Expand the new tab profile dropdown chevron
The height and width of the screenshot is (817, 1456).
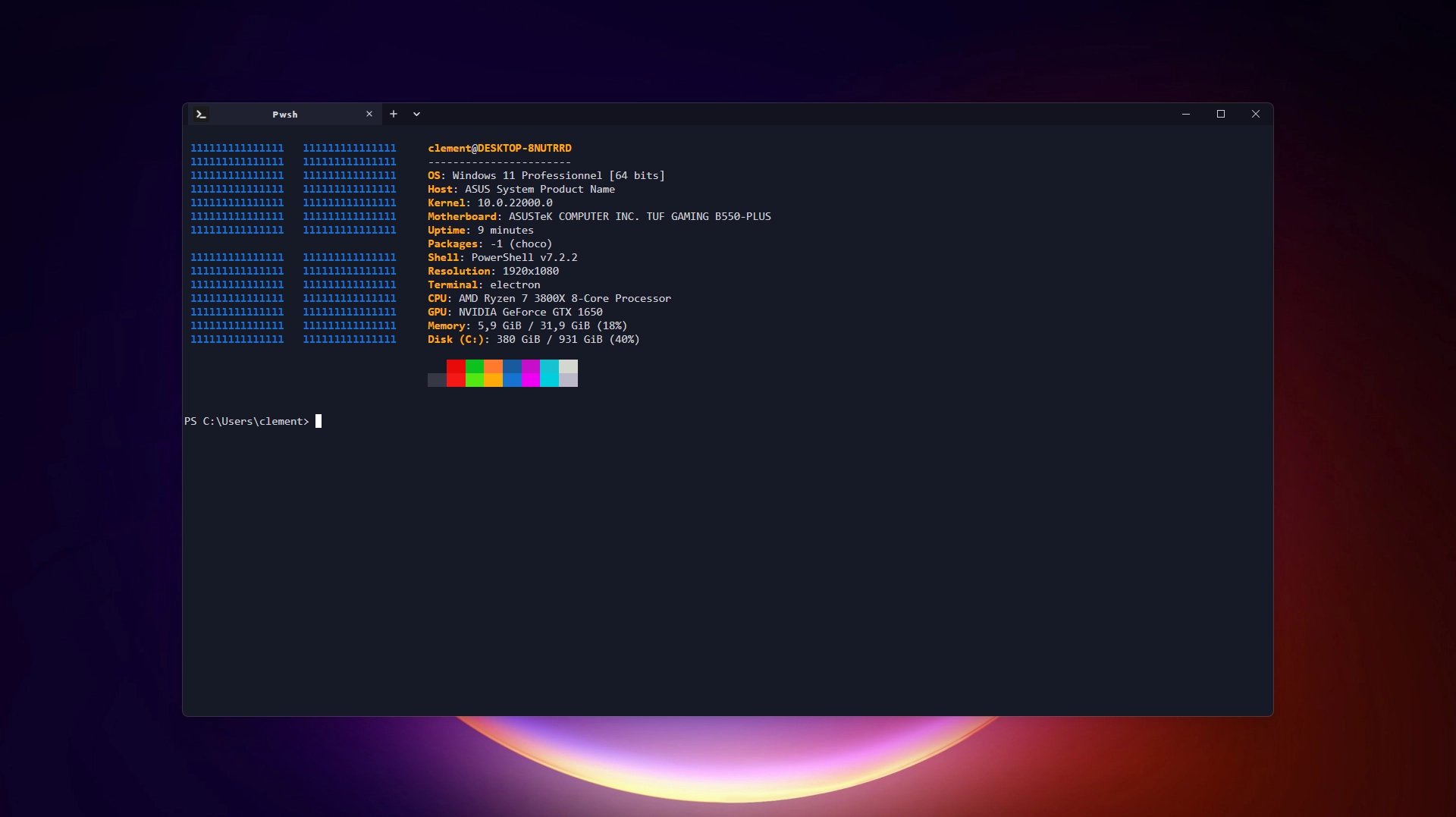pyautogui.click(x=416, y=114)
